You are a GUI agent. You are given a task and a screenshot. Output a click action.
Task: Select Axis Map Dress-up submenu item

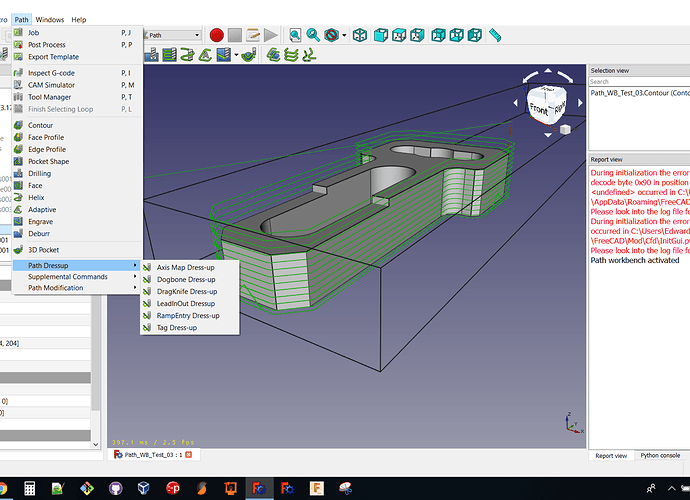(x=190, y=268)
